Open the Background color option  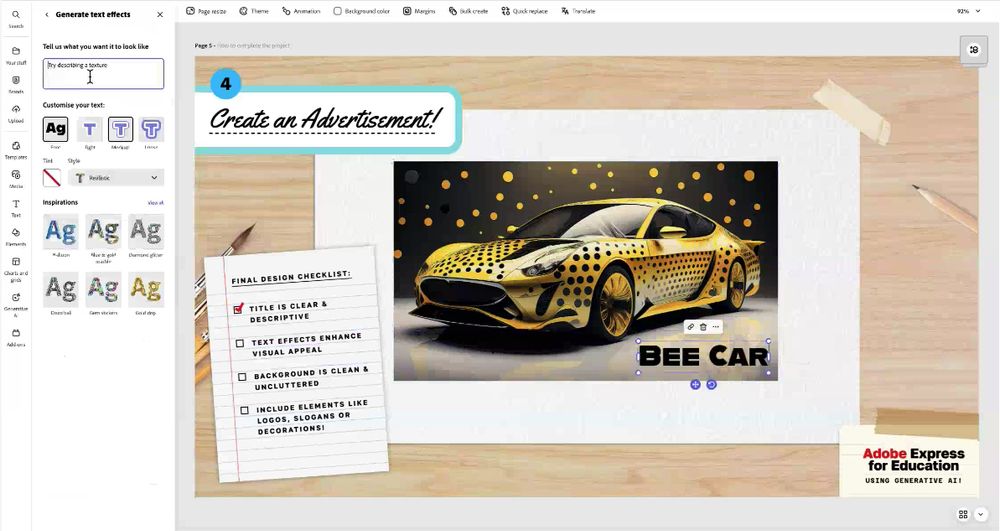coord(362,11)
